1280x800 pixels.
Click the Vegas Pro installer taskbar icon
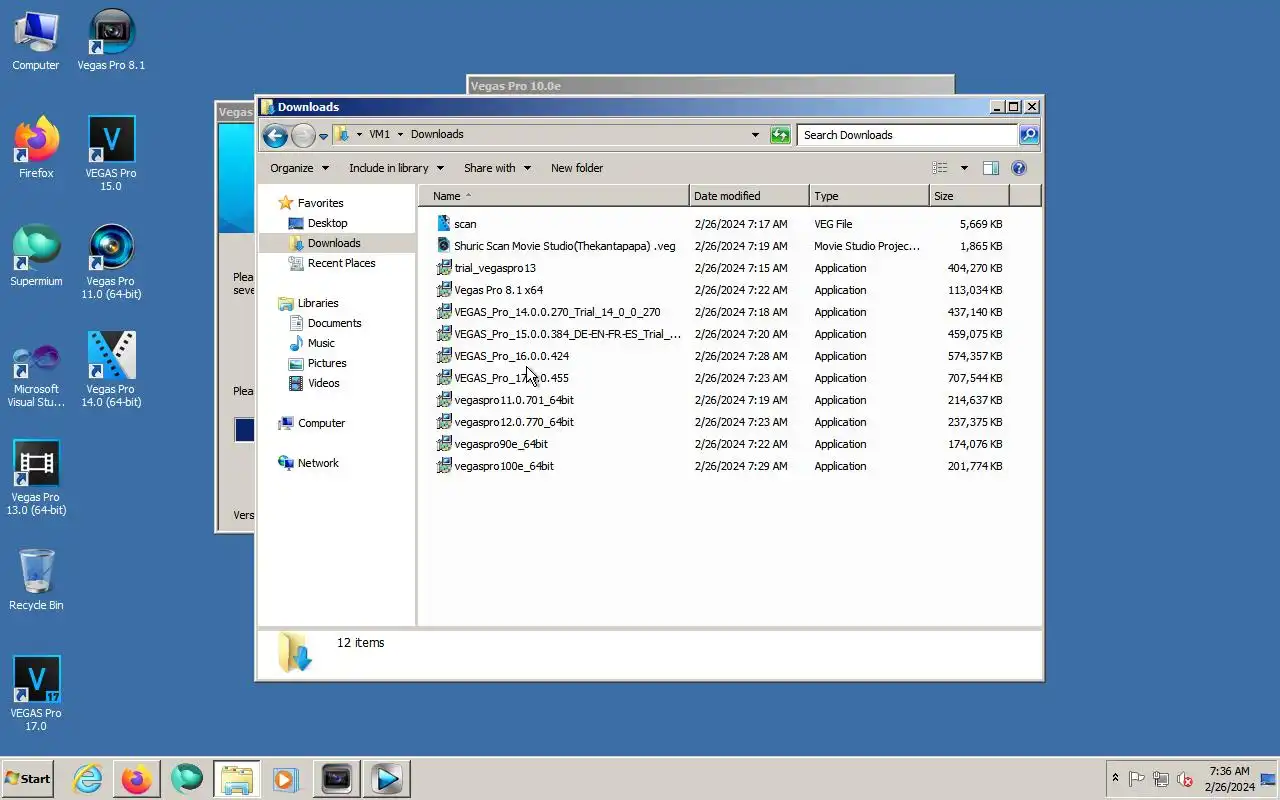pos(336,778)
